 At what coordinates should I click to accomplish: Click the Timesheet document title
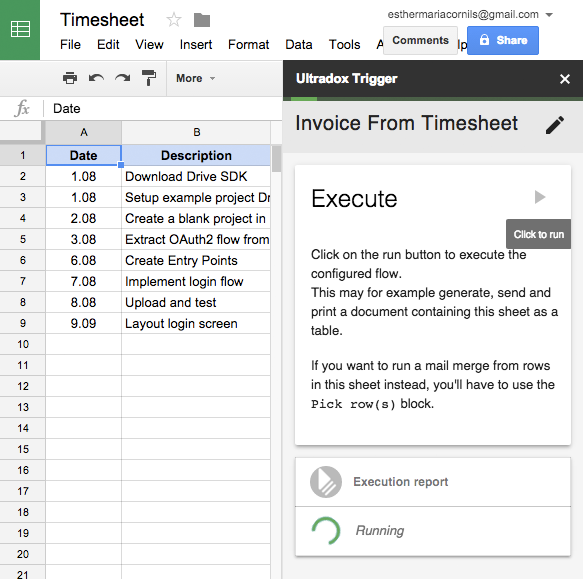[102, 20]
